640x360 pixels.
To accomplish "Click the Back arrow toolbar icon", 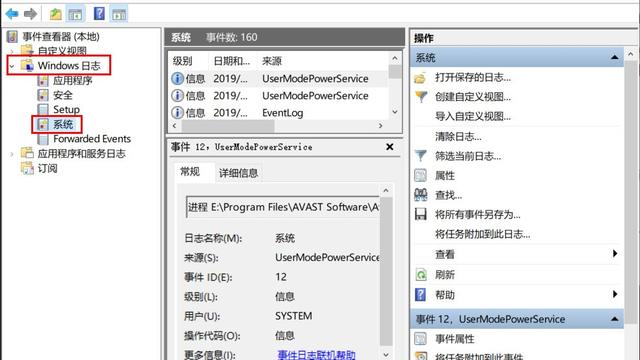I will [12, 14].
